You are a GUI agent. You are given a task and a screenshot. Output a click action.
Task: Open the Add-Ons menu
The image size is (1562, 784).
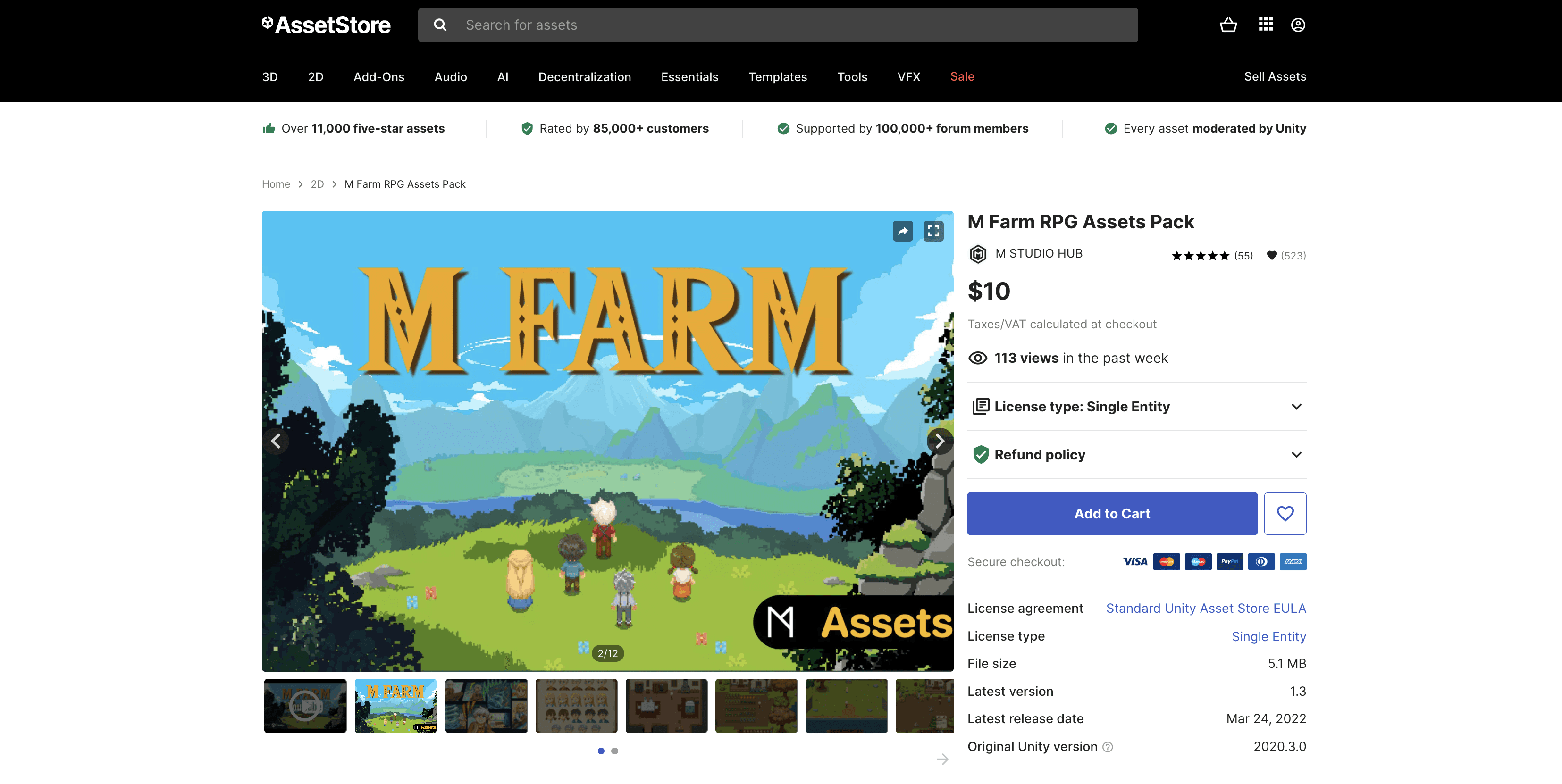pyautogui.click(x=378, y=77)
